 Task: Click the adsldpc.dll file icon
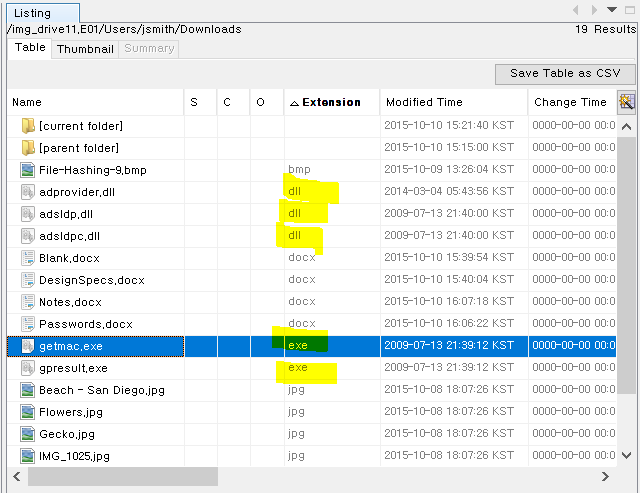pyautogui.click(x=28, y=236)
